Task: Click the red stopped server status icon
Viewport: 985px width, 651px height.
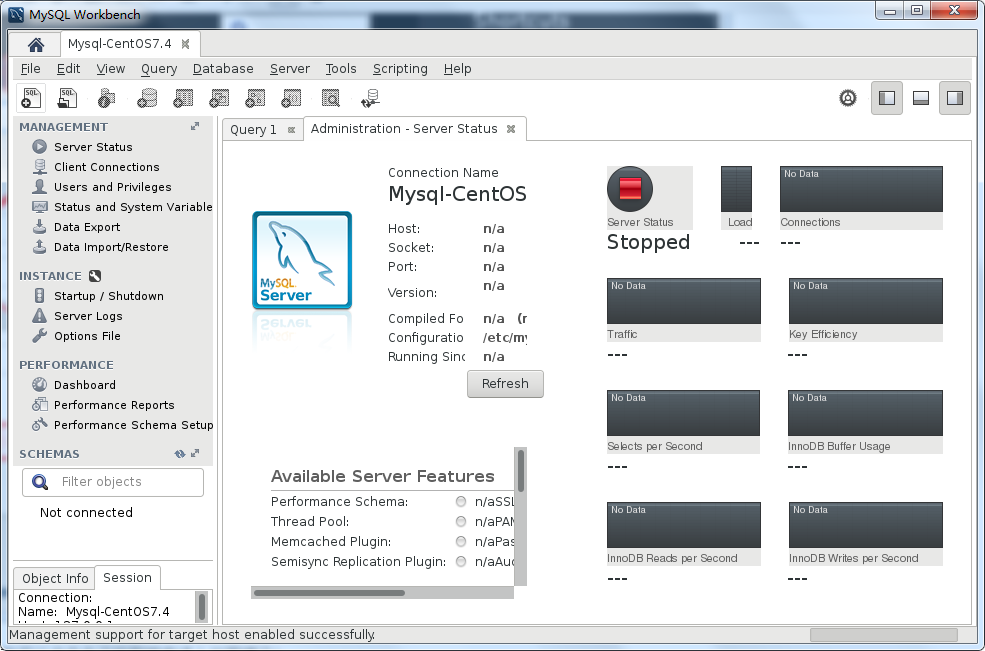Action: tap(630, 189)
